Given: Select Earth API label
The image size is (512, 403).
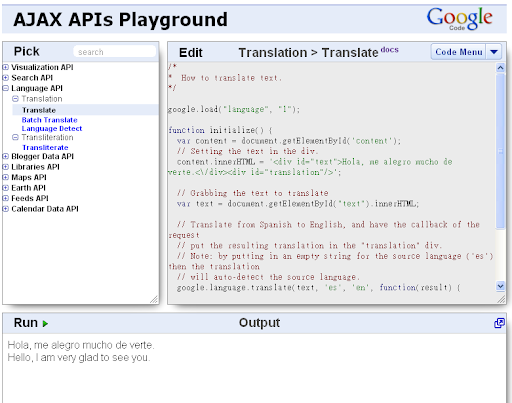Looking at the screenshot, I should pos(28,188).
